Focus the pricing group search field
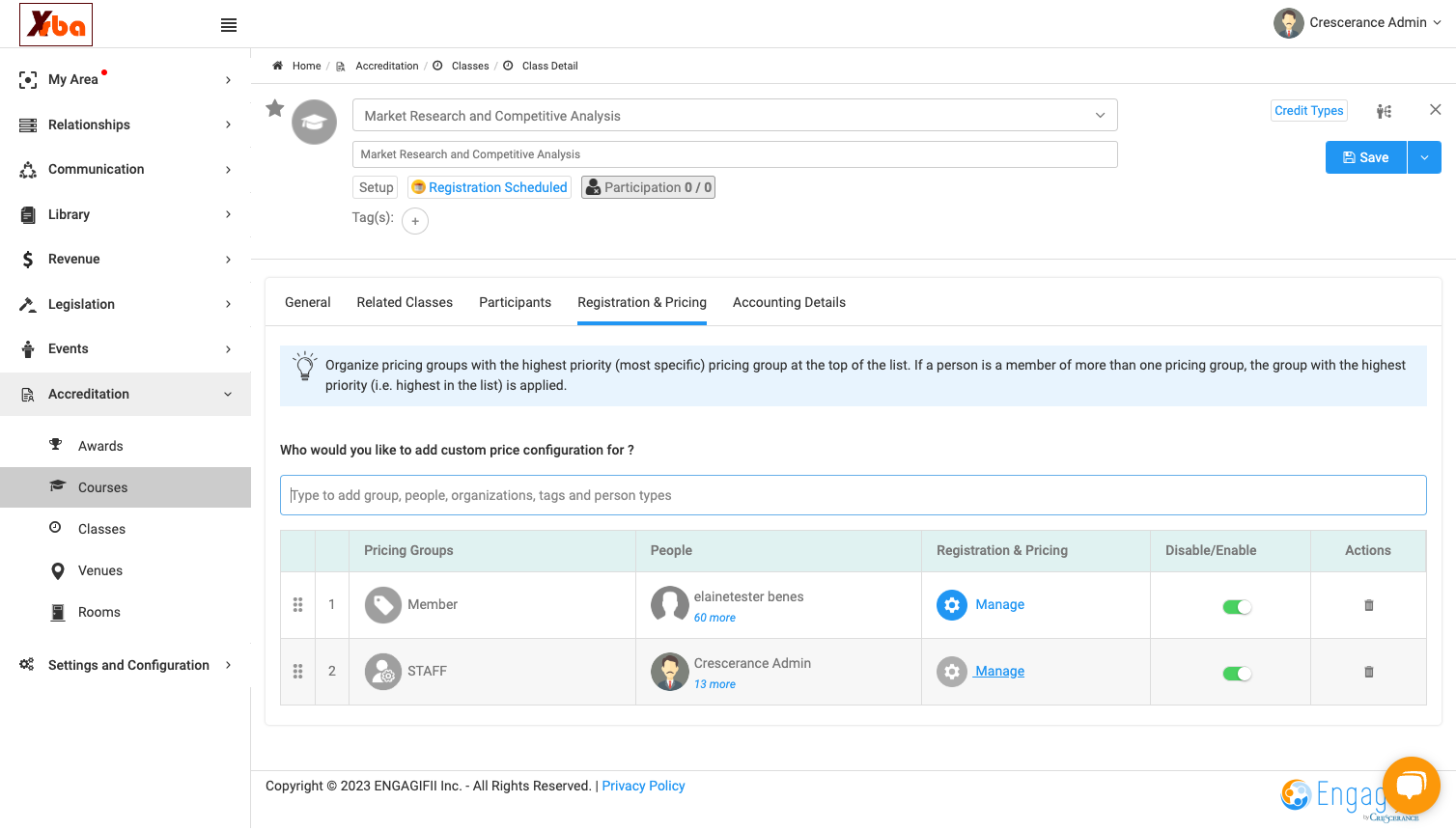 [x=854, y=495]
